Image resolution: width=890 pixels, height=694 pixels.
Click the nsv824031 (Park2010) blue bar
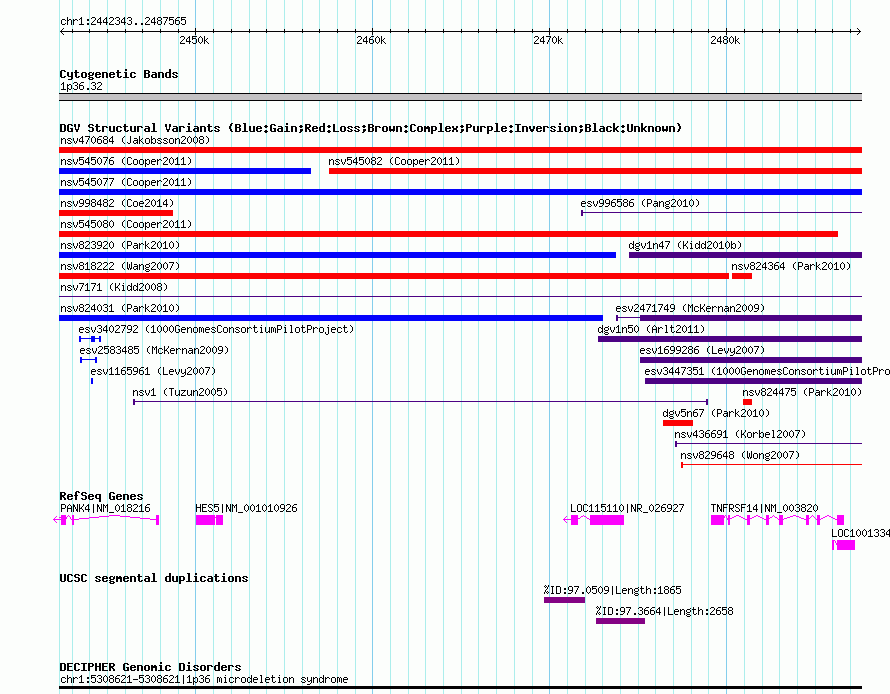[x=331, y=318]
